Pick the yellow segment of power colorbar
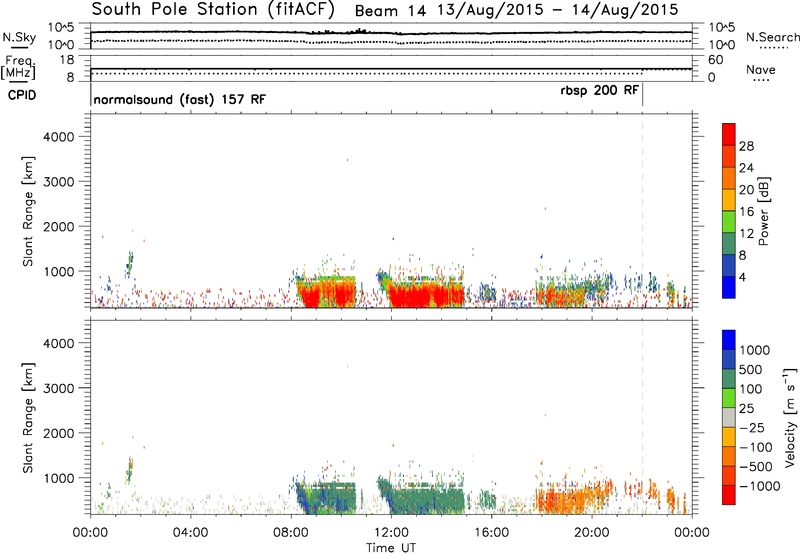Viewport: 800px width, 554px height. point(729,200)
